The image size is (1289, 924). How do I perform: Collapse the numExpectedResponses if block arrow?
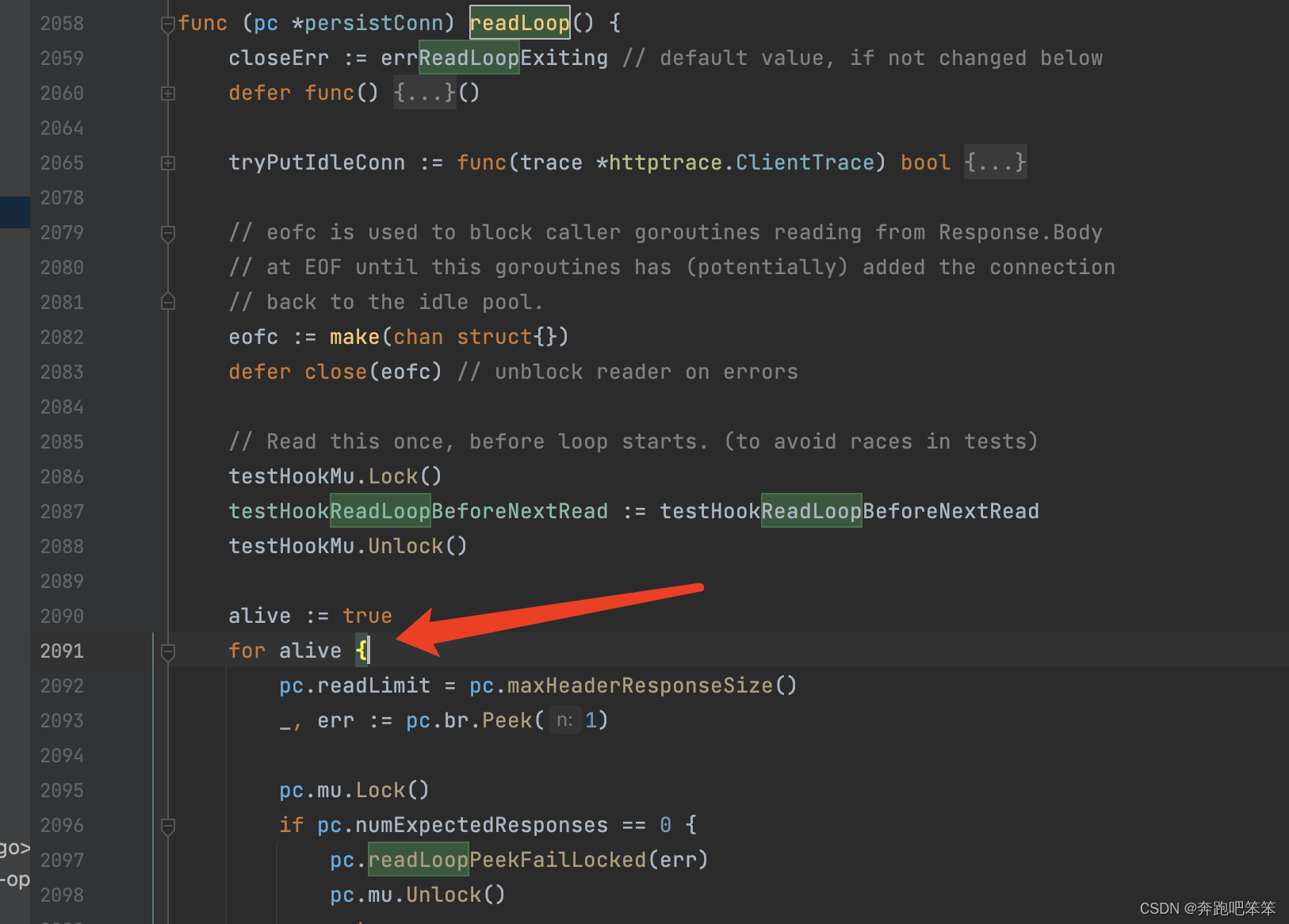(167, 826)
